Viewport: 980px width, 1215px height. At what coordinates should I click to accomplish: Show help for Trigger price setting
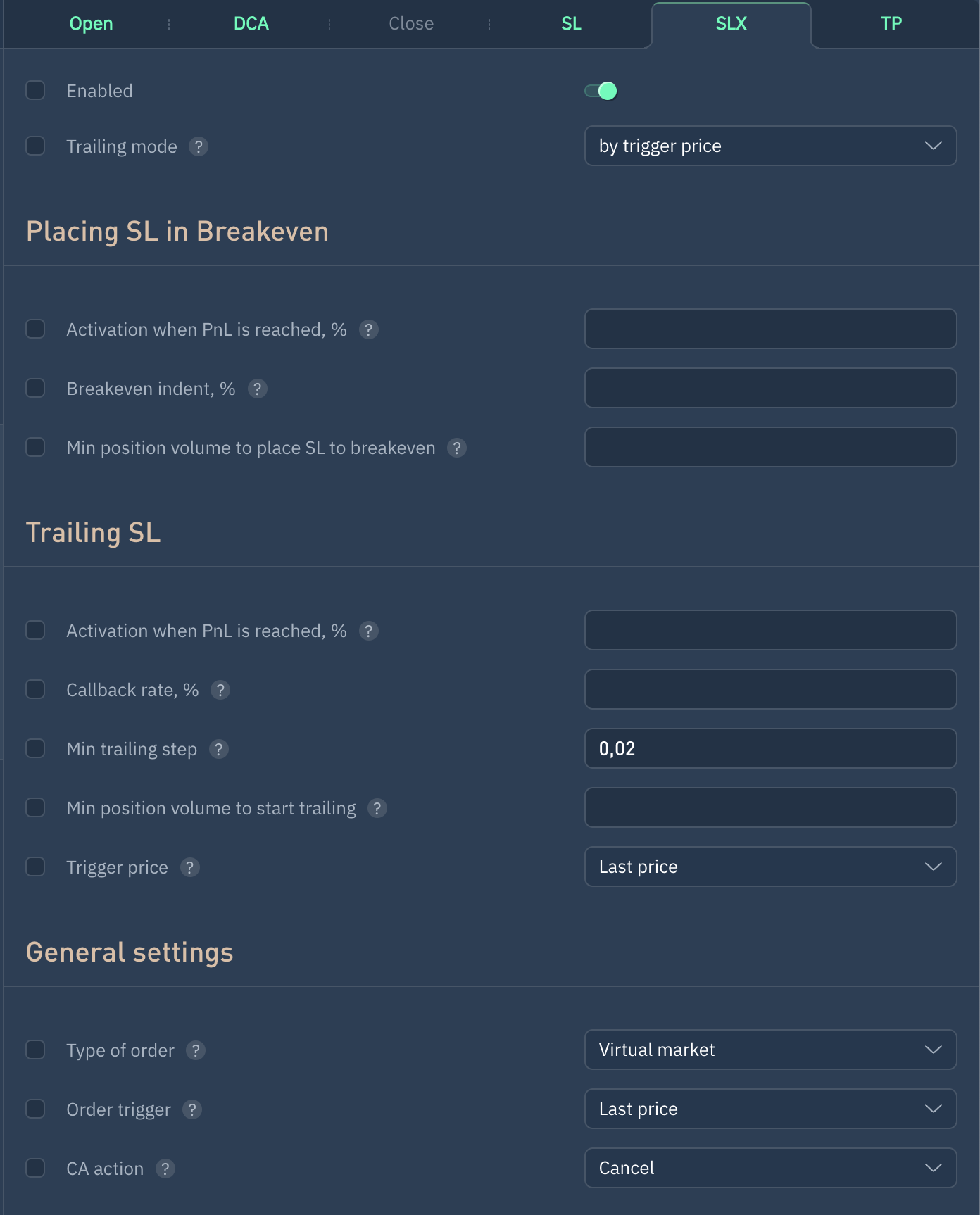(x=190, y=867)
